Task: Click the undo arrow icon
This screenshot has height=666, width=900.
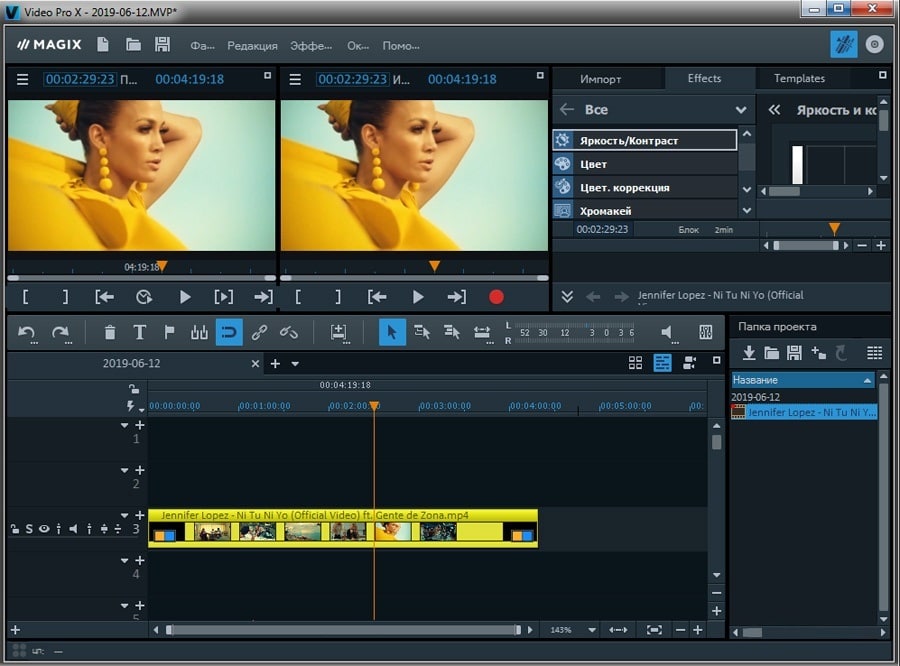Action: tap(27, 332)
